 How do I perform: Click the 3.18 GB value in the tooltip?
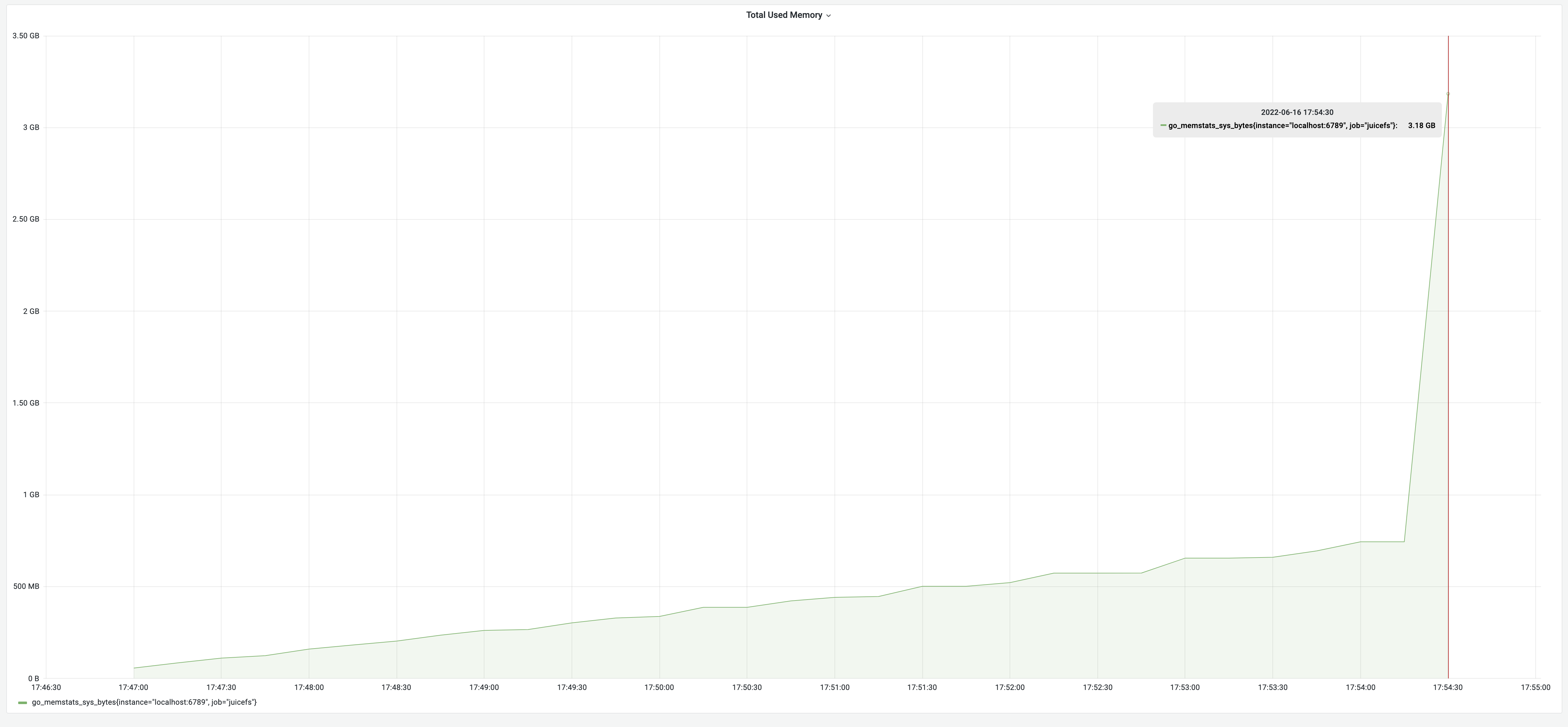[x=1421, y=126]
